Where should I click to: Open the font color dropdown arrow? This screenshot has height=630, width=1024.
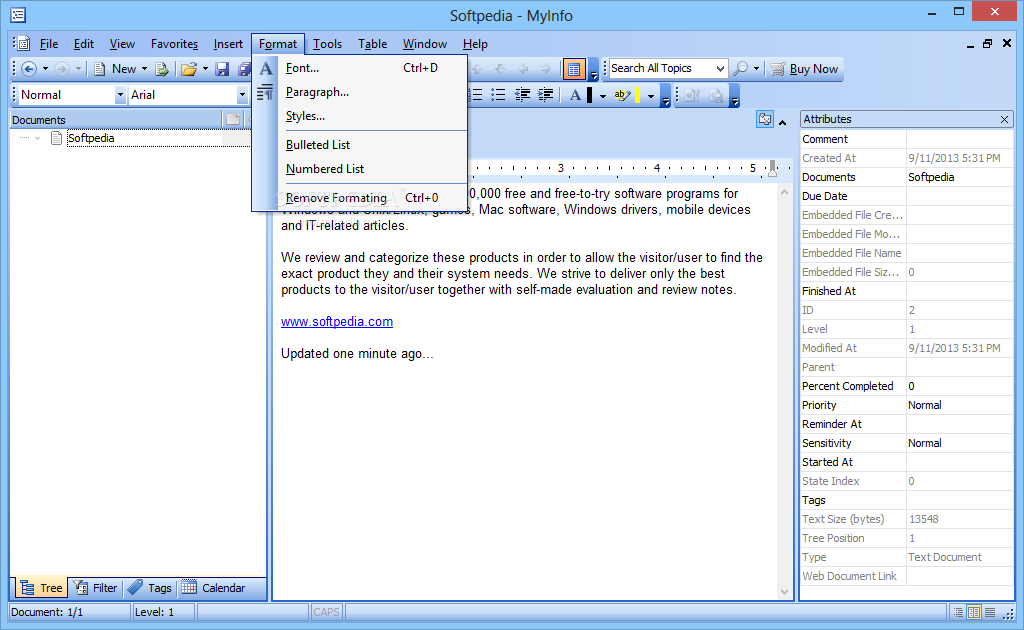[x=602, y=96]
